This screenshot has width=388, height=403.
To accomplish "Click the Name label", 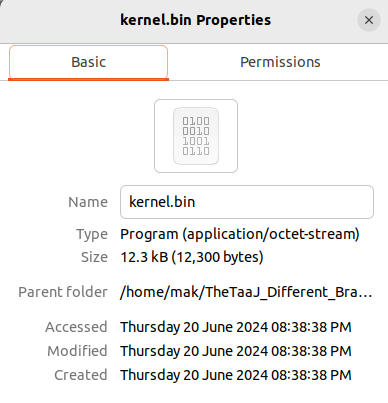I will (88, 202).
